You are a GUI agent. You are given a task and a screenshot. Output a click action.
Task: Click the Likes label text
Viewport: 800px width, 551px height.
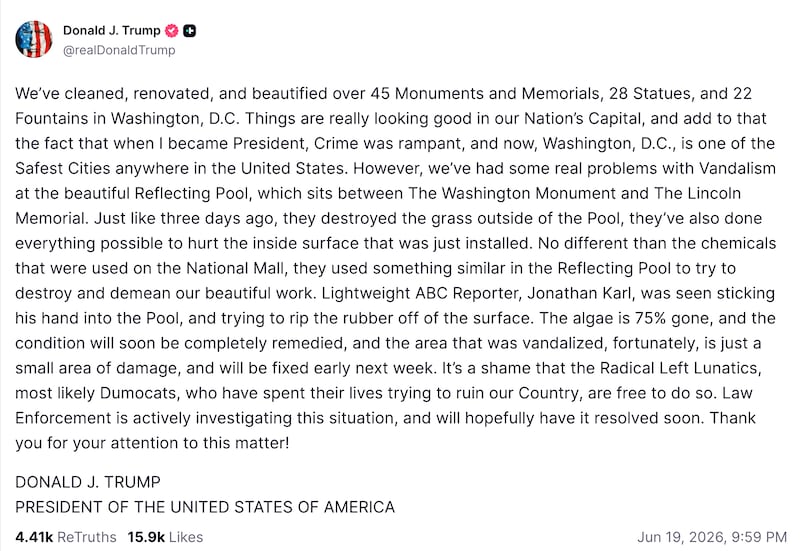186,537
